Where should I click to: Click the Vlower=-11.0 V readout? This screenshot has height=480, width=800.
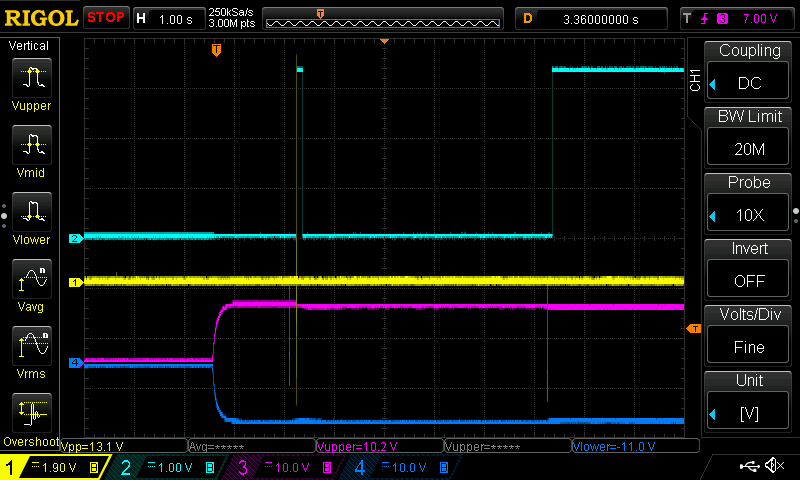(636, 446)
